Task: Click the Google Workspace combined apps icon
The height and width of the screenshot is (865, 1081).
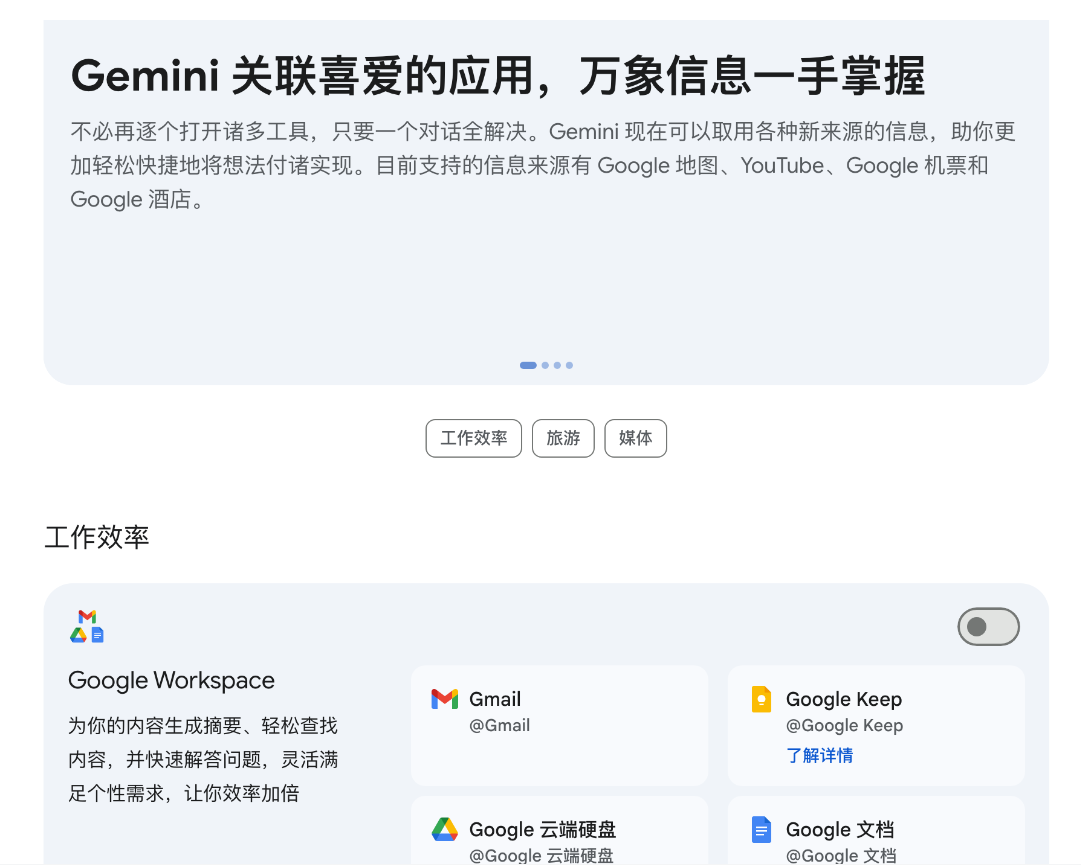Action: click(x=87, y=627)
